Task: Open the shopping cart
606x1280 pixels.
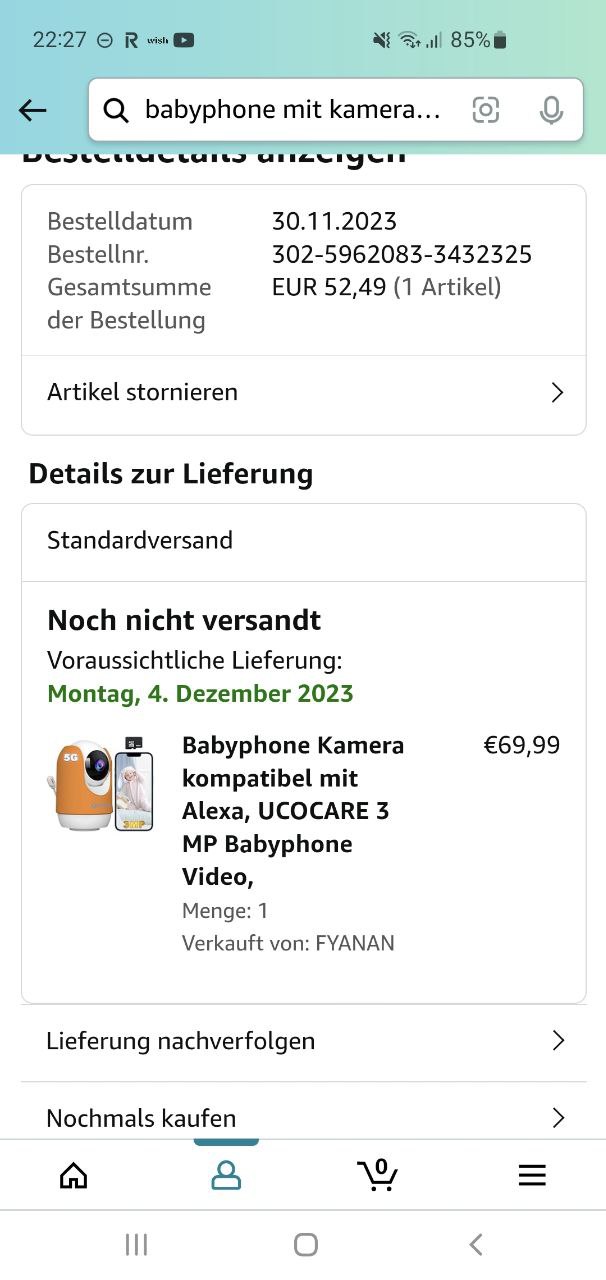Action: [377, 1175]
